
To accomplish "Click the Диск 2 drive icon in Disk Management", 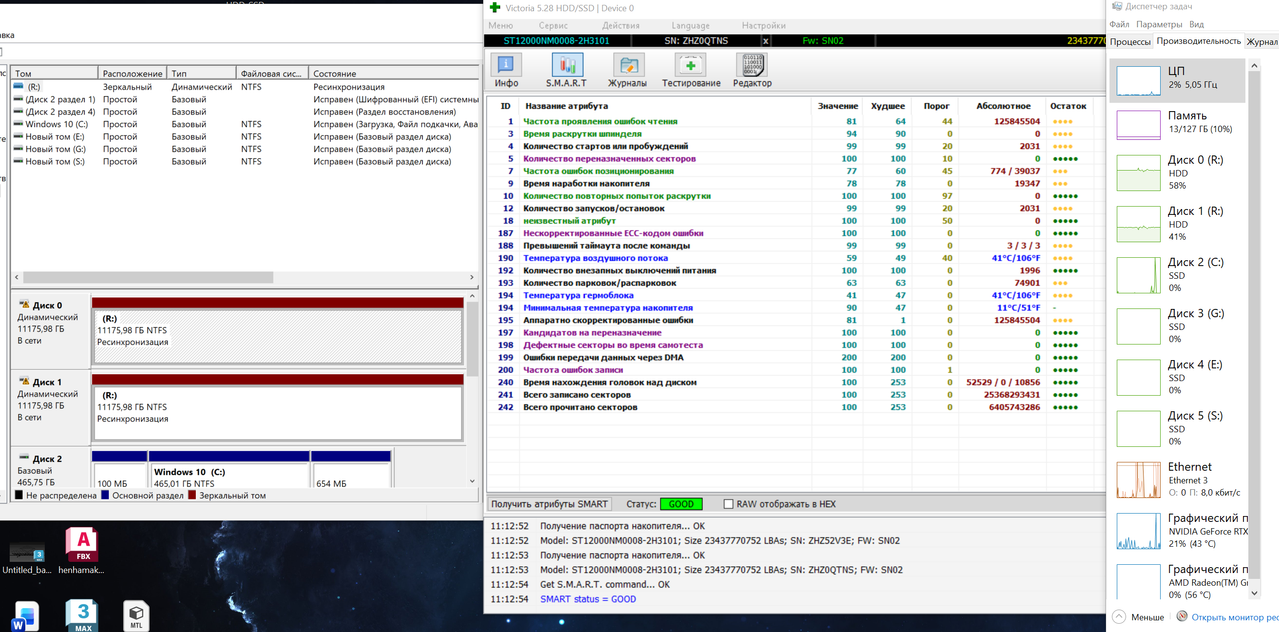I will pos(23,459).
